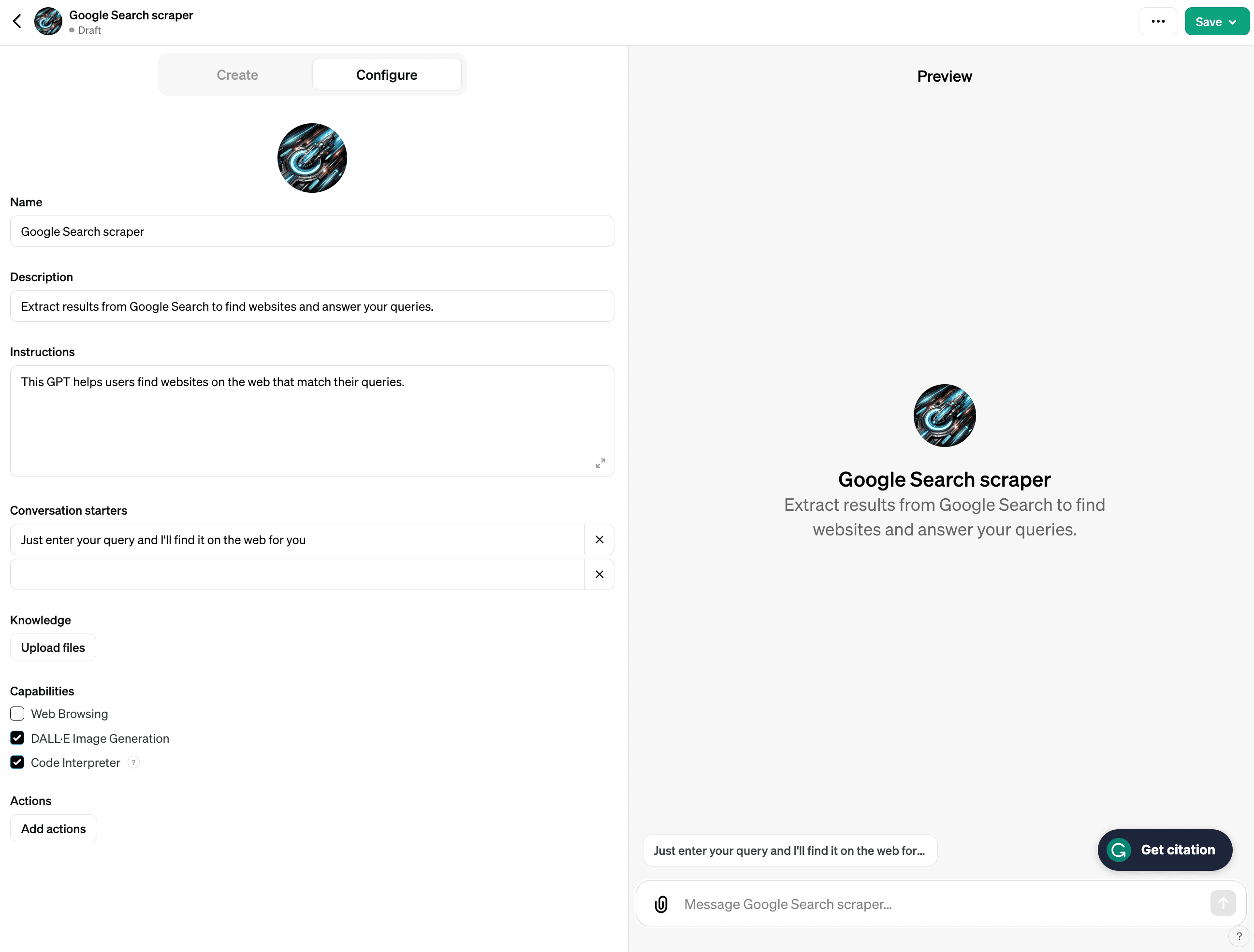The image size is (1254, 952).
Task: Click the Upload files button
Action: 53,648
